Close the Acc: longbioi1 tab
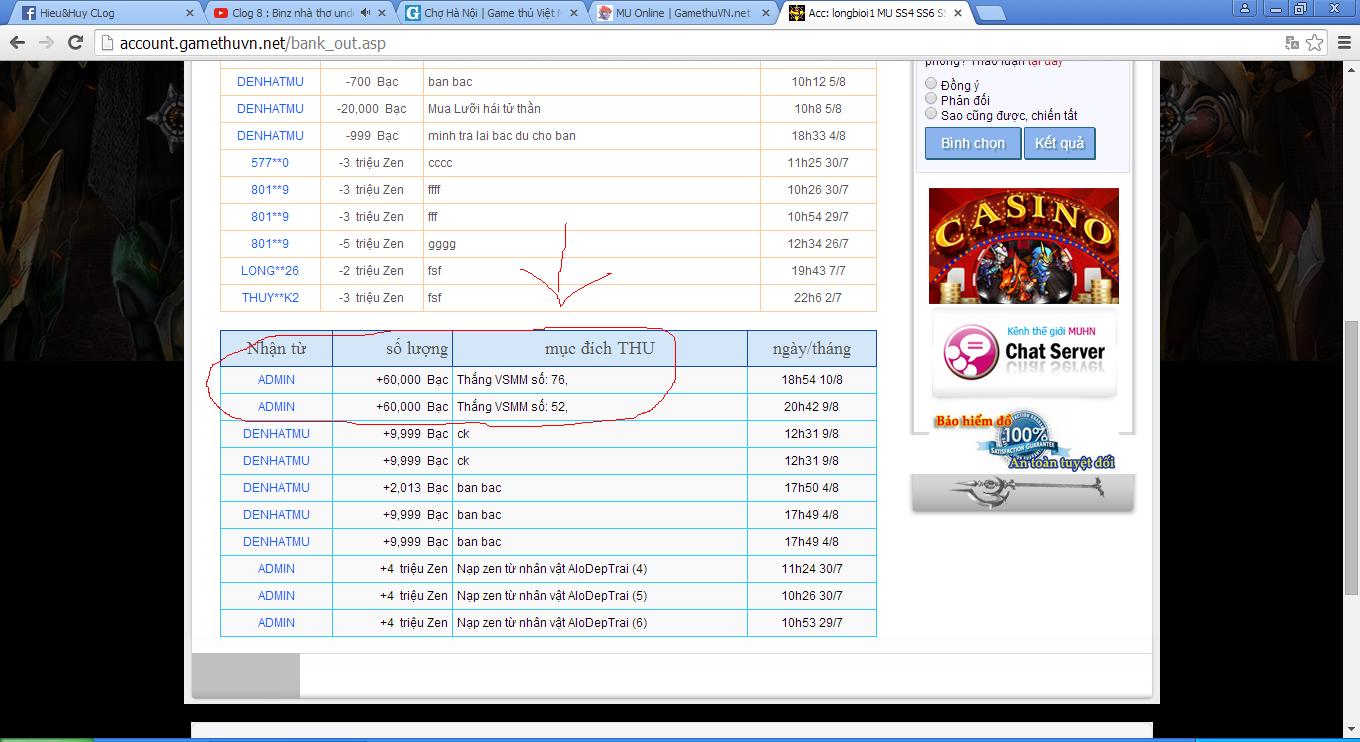This screenshot has height=742, width=1360. click(x=956, y=13)
